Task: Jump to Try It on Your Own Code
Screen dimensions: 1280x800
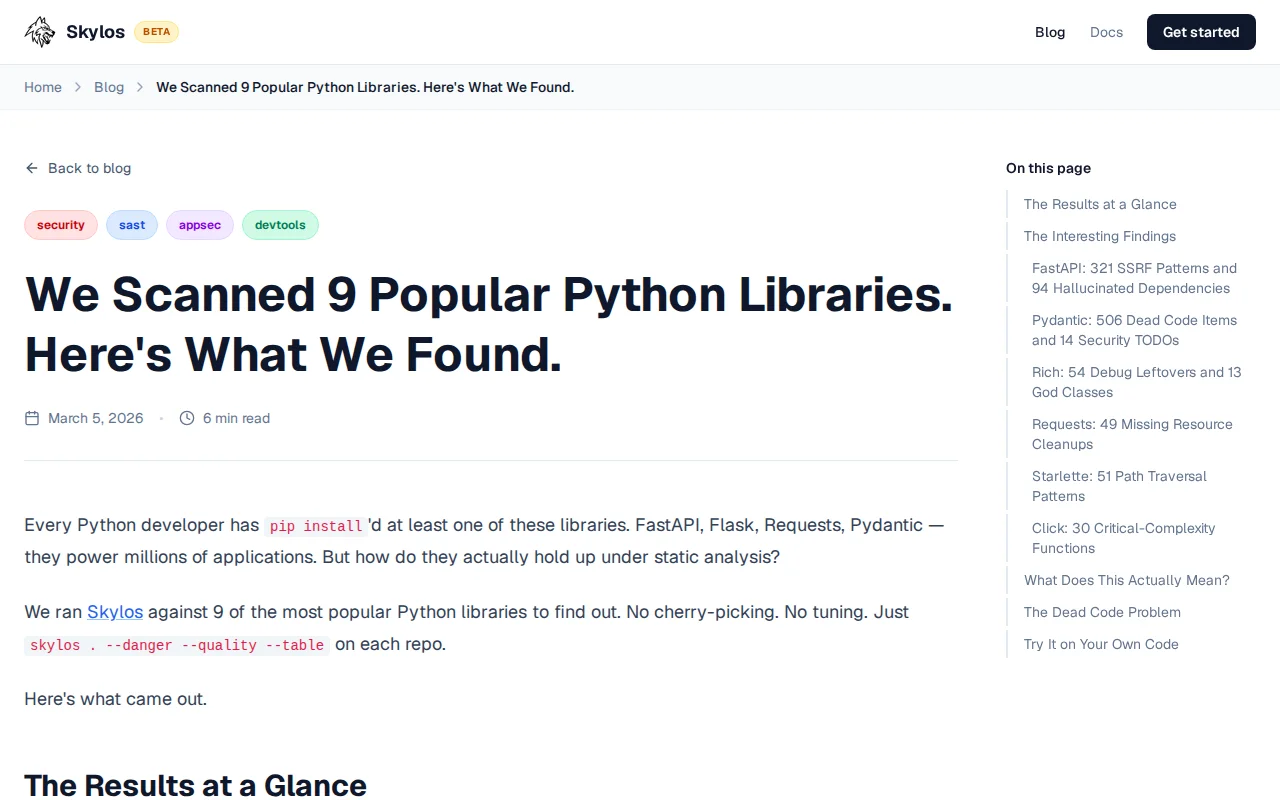Action: click(1101, 644)
